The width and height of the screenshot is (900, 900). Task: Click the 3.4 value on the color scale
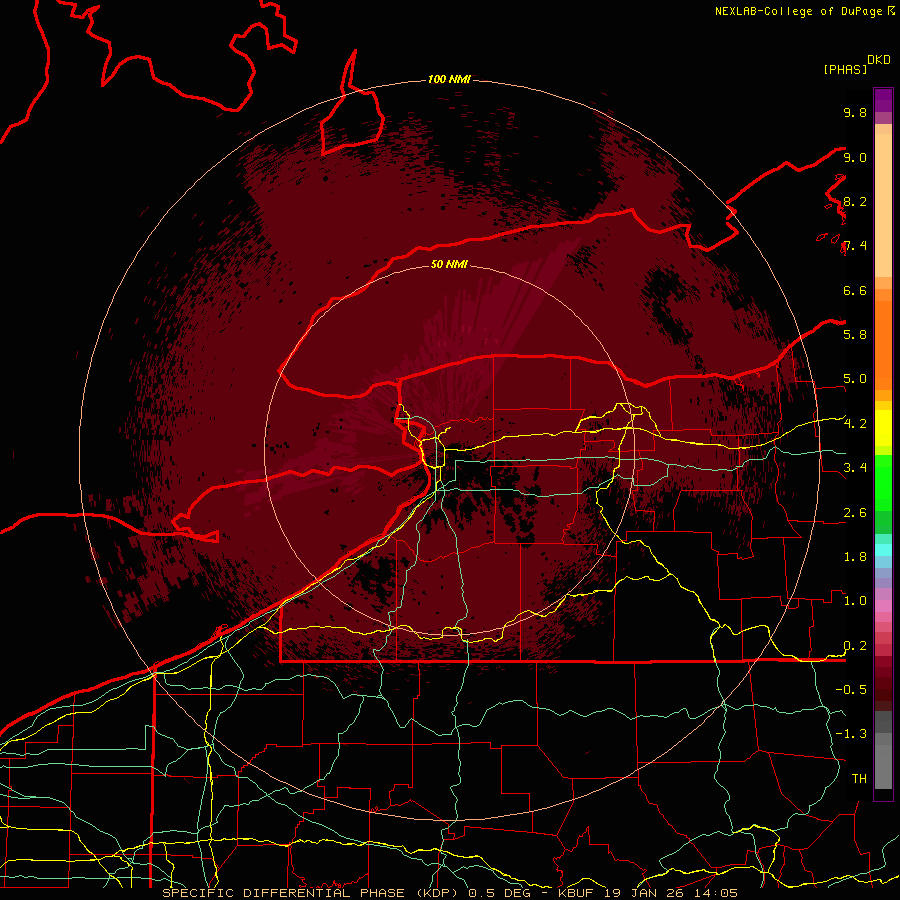click(855, 467)
